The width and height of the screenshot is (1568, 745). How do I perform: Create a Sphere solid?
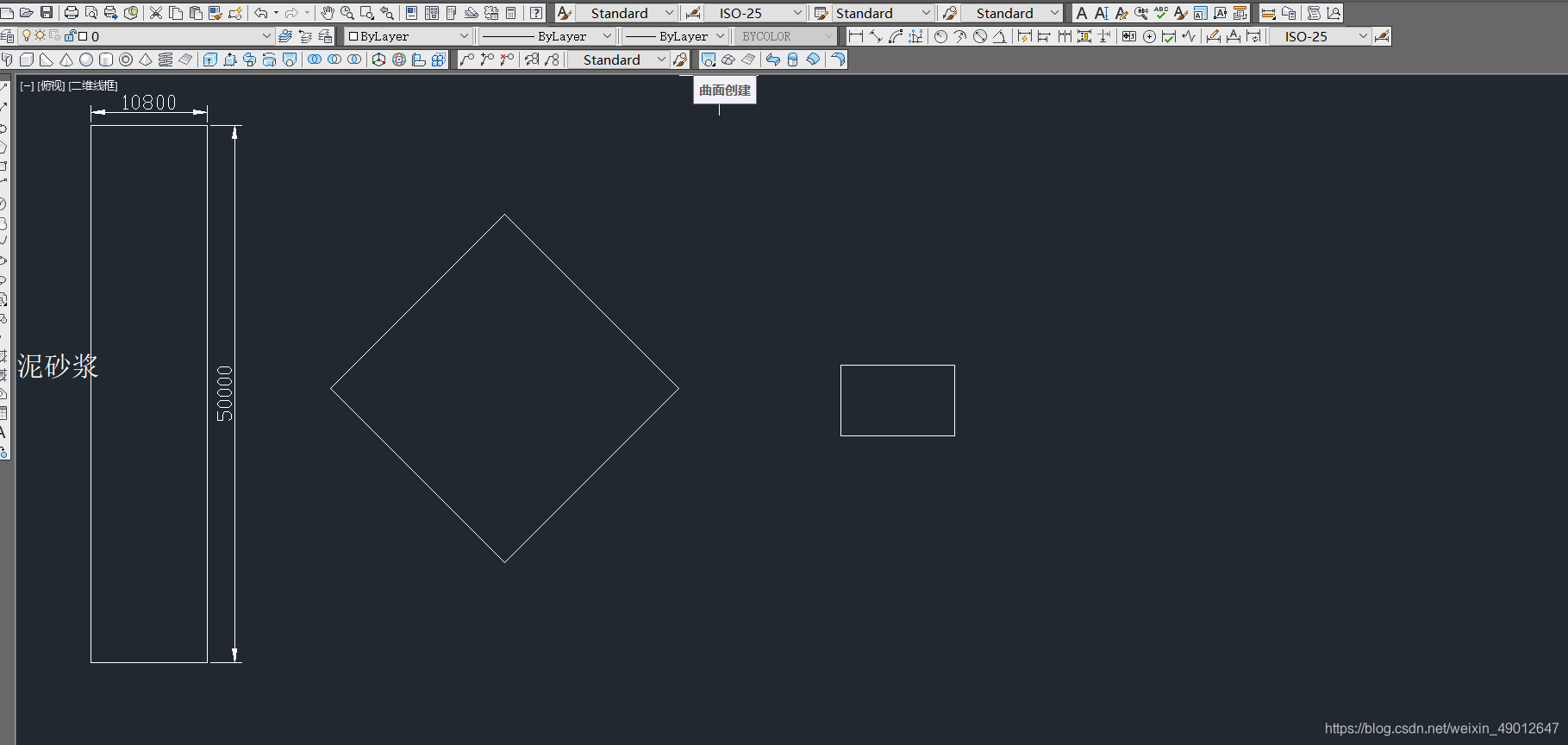point(86,59)
